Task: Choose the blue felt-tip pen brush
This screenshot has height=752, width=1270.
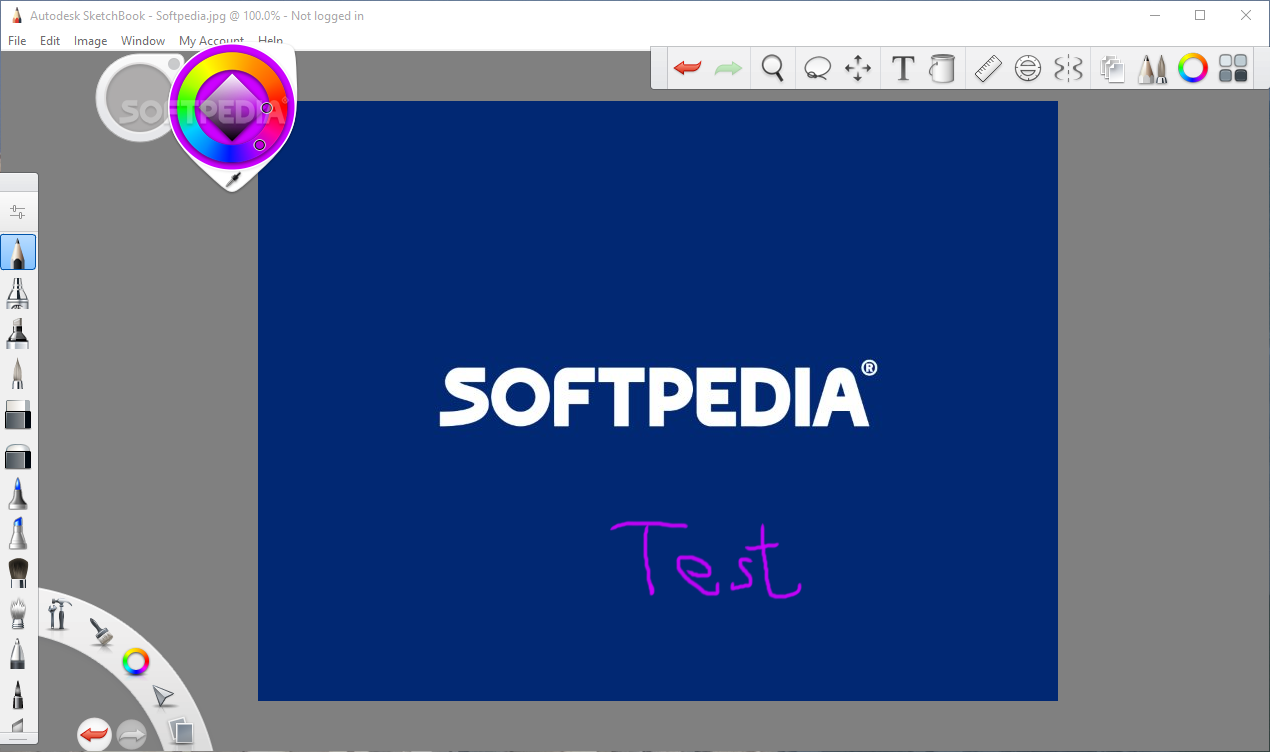Action: (x=18, y=533)
